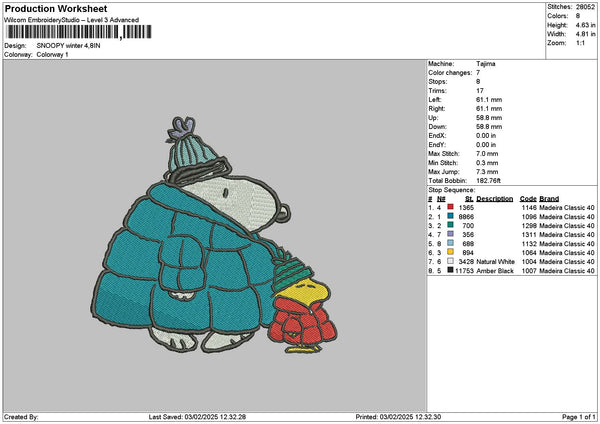
Task: Click the 'Brand' column header
Action: point(549,199)
